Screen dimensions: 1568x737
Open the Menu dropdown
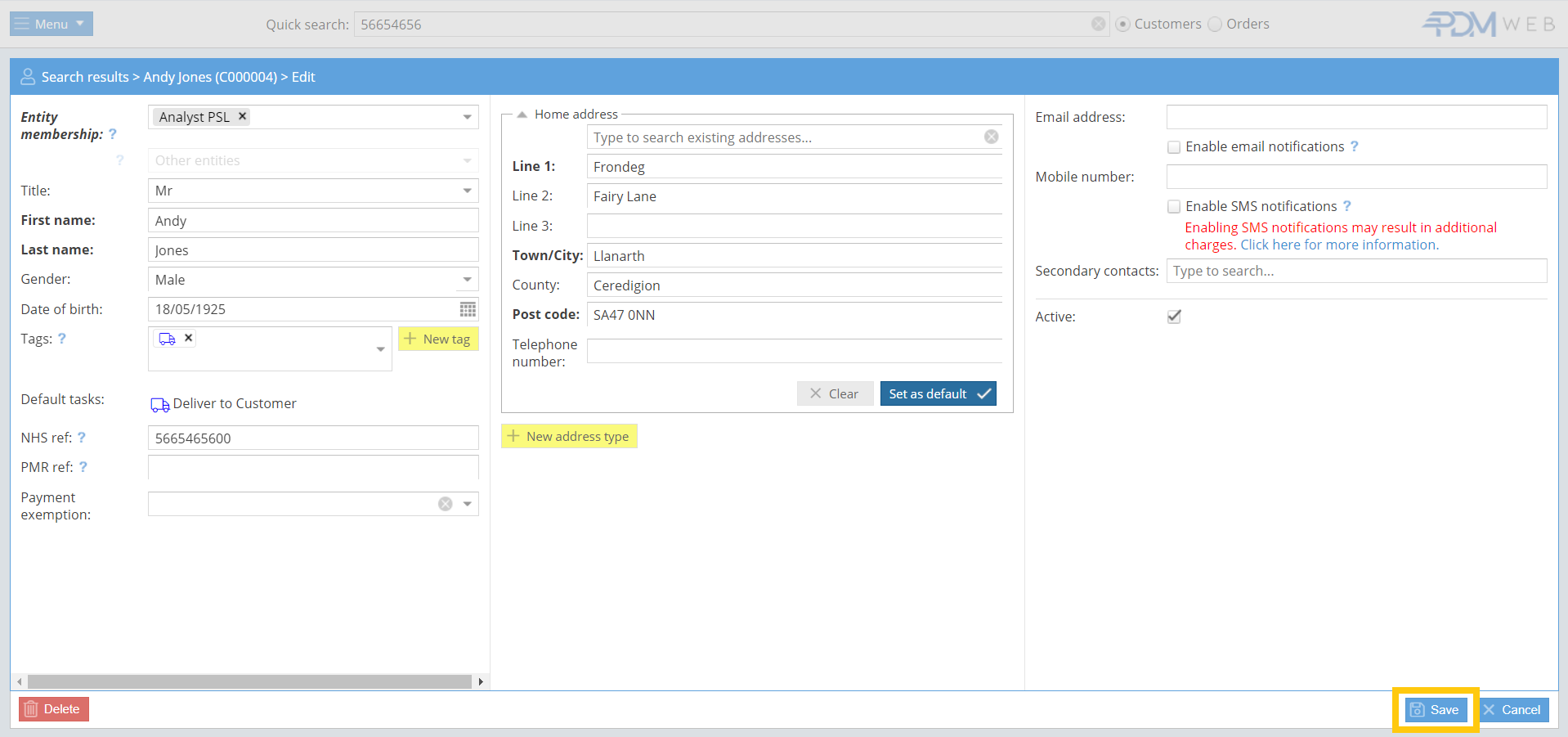(x=52, y=25)
